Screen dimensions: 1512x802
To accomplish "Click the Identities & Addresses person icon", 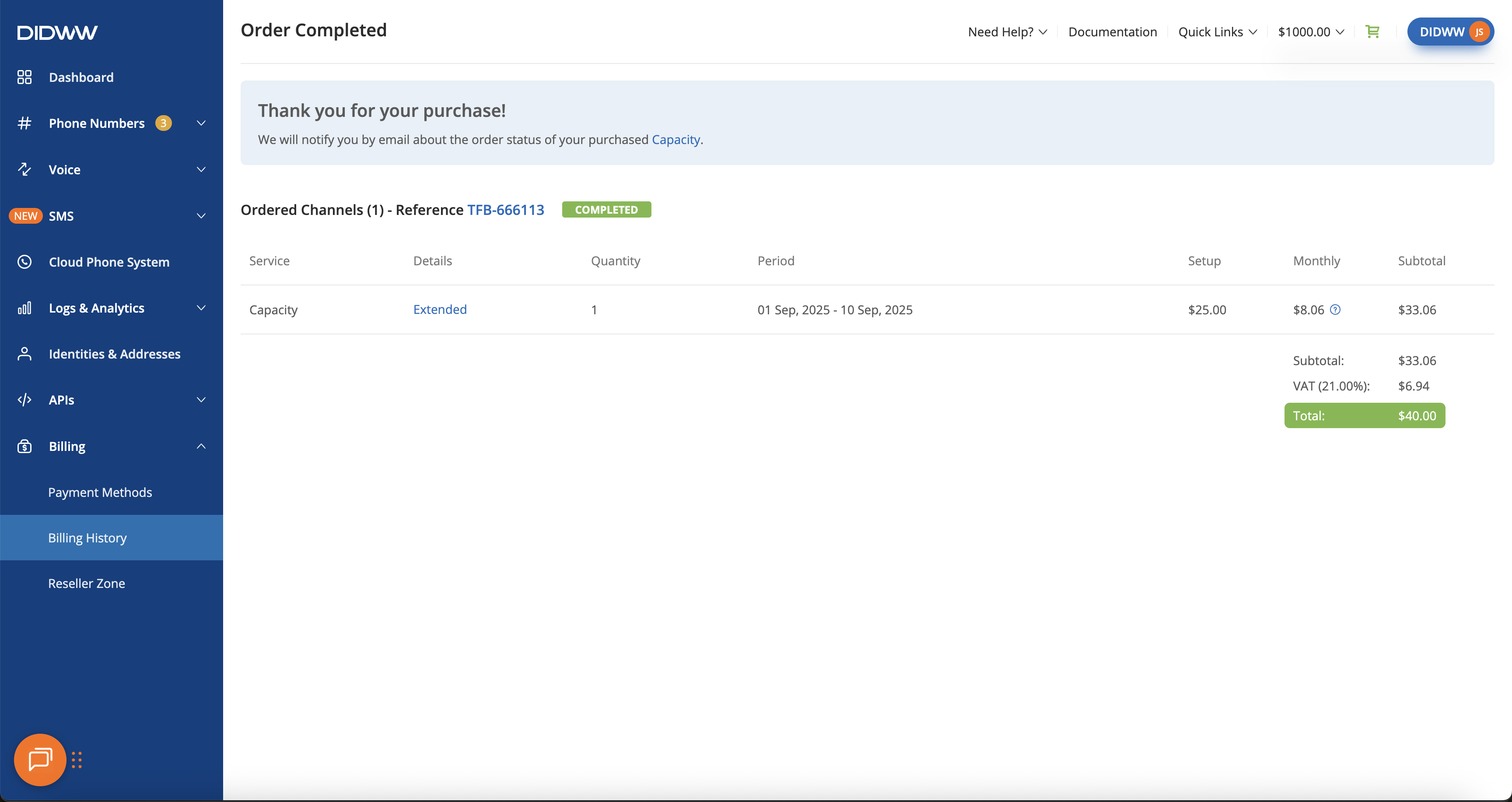I will pyautogui.click(x=24, y=353).
